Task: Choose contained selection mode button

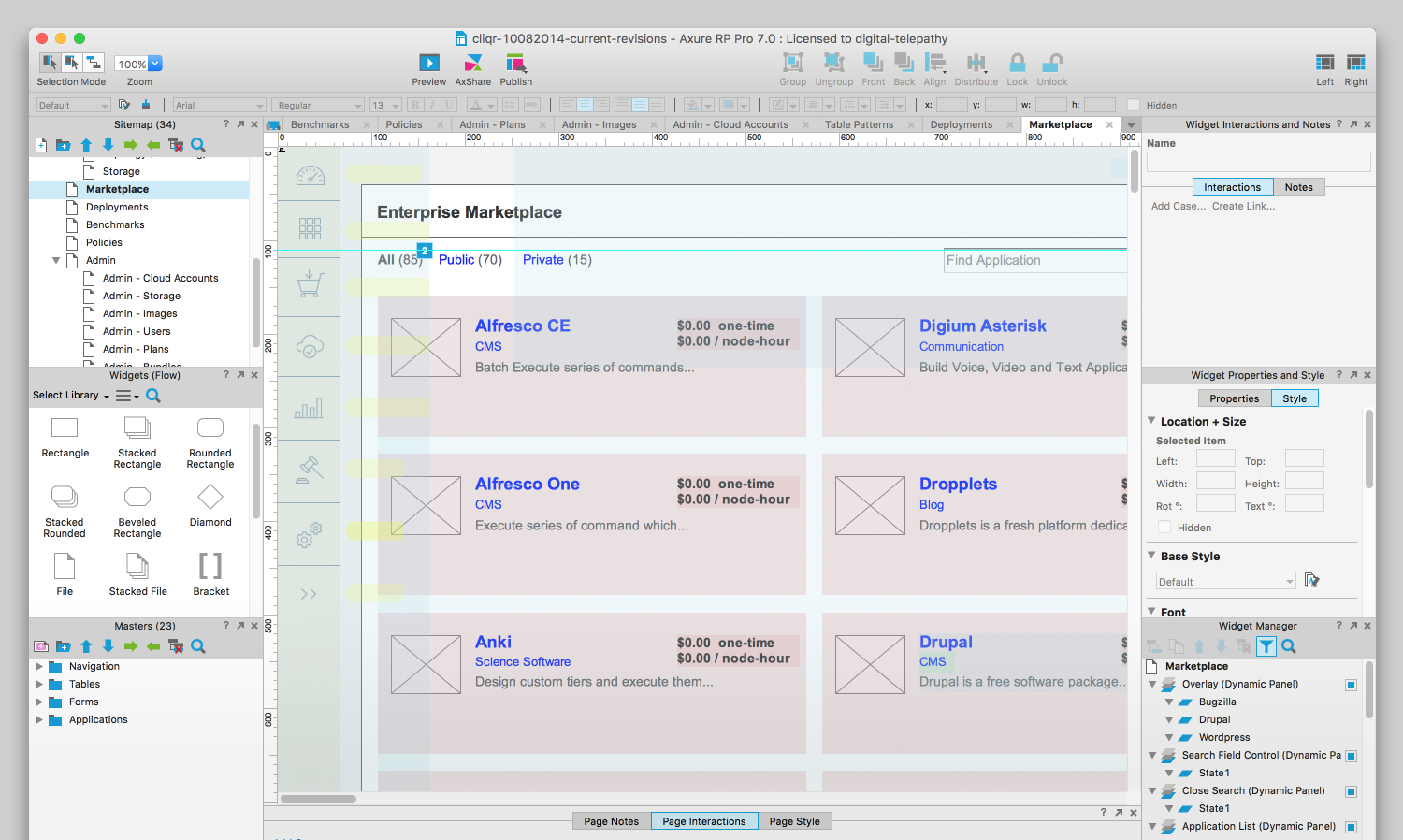Action: [71, 63]
